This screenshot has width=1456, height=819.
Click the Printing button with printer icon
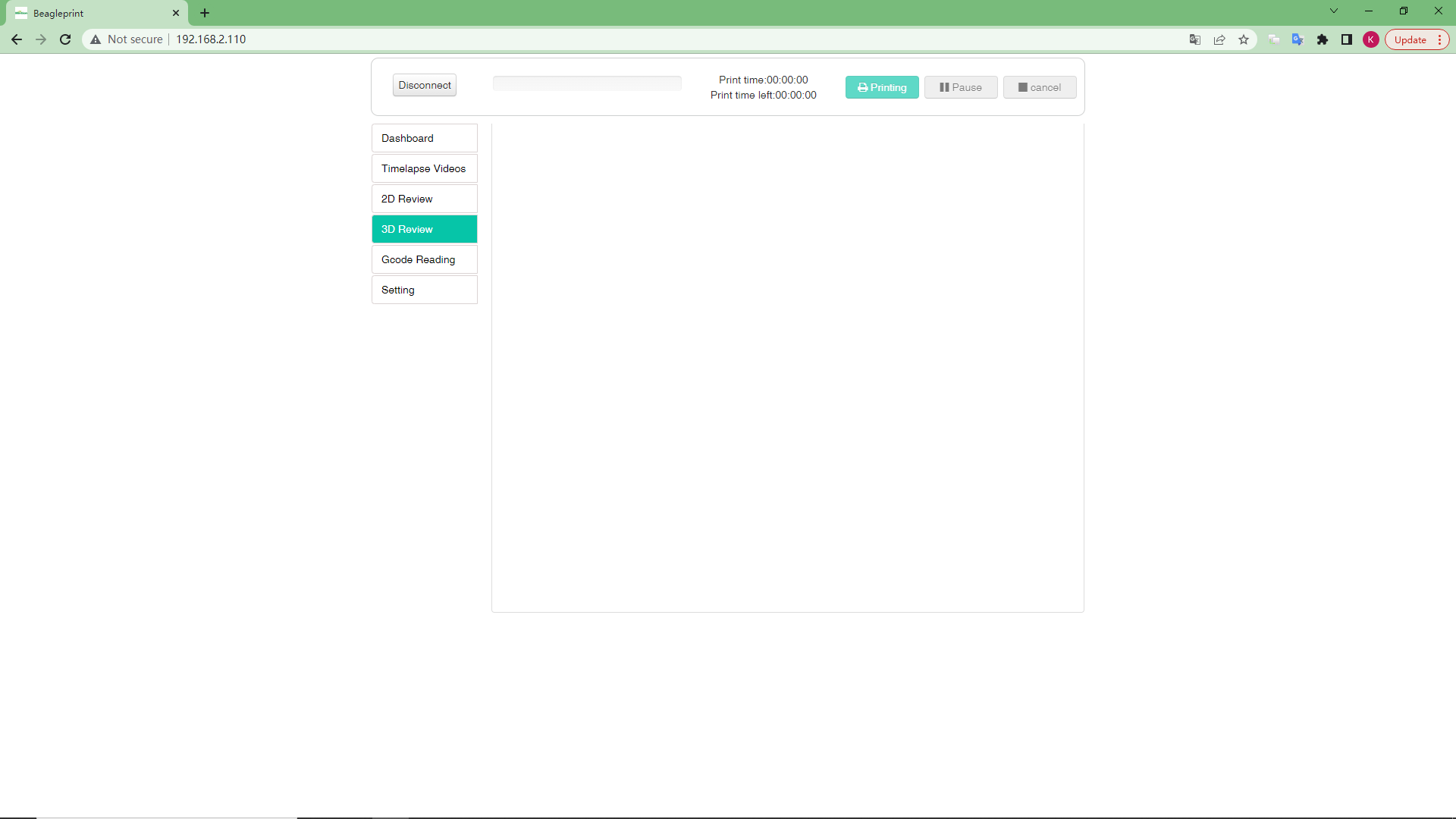882,87
